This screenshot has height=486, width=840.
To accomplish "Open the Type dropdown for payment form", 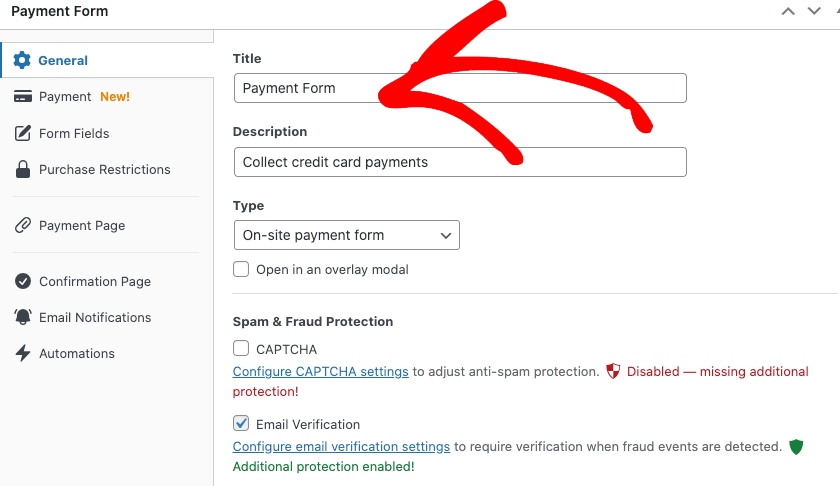I will pyautogui.click(x=346, y=235).
